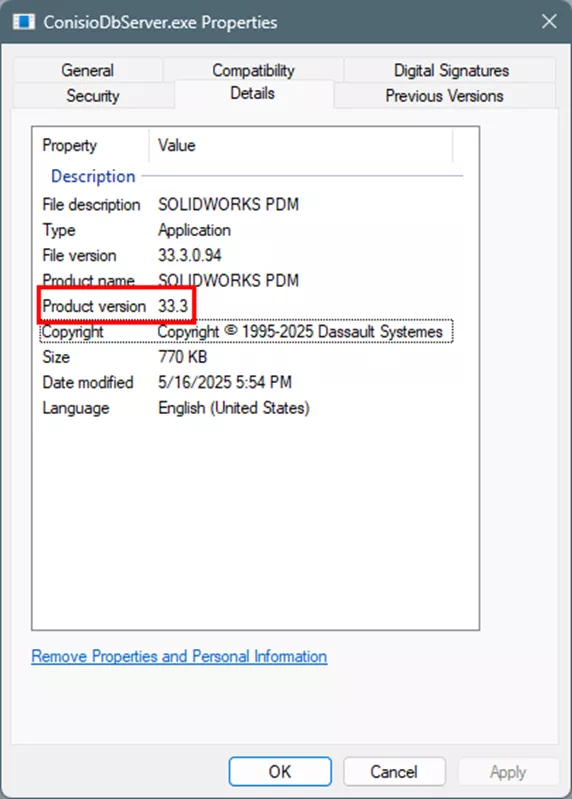Click the Cancel button
The image size is (572, 799).
[x=394, y=771]
